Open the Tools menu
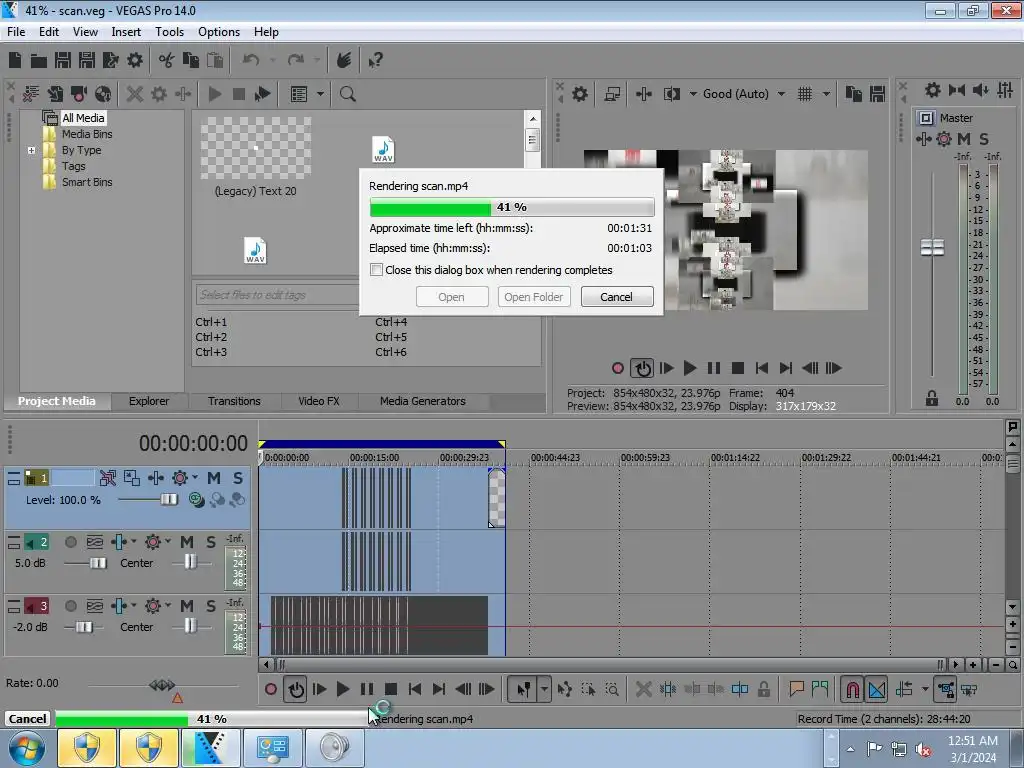The height and width of the screenshot is (768, 1024). tap(169, 31)
